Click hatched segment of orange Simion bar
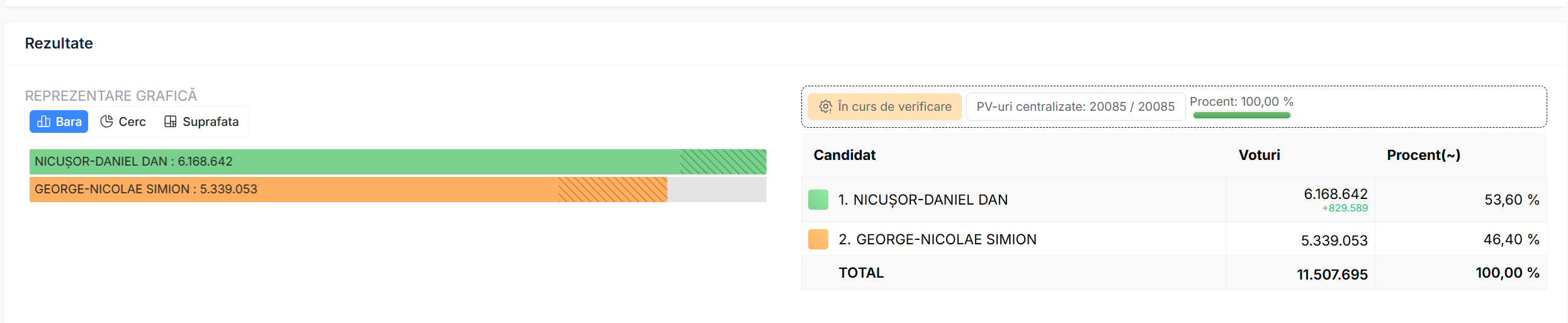 (x=612, y=190)
